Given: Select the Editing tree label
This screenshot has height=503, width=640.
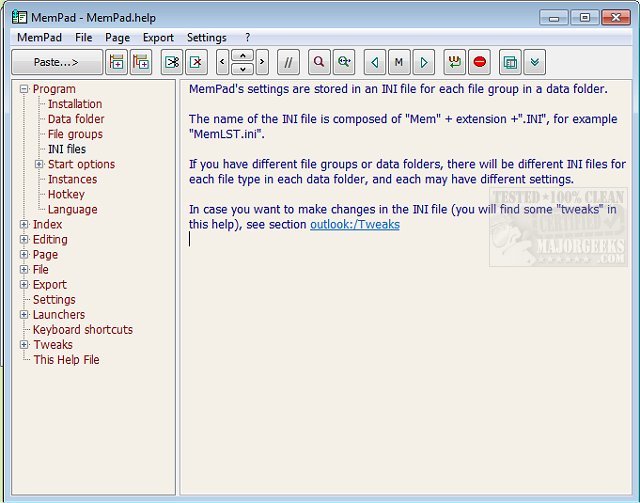Looking at the screenshot, I should tap(50, 239).
